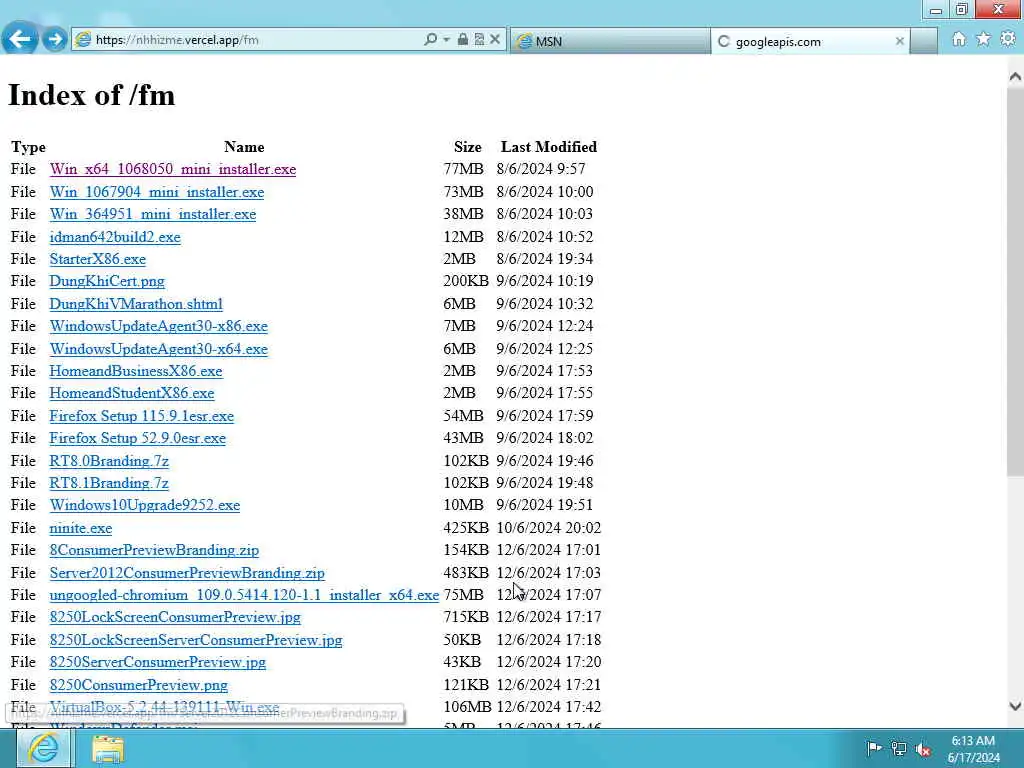Open the HomeandBusinessX86.exe link
The width and height of the screenshot is (1024, 768).
(x=136, y=372)
